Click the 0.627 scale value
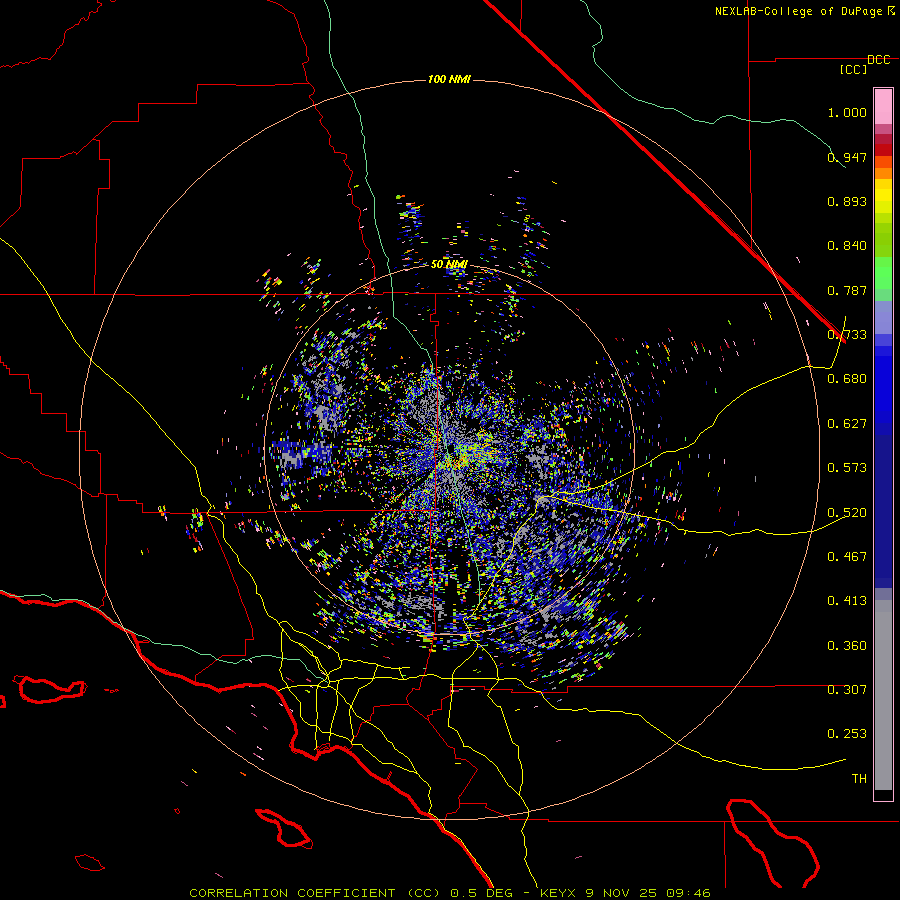The height and width of the screenshot is (900, 900). tap(847, 424)
